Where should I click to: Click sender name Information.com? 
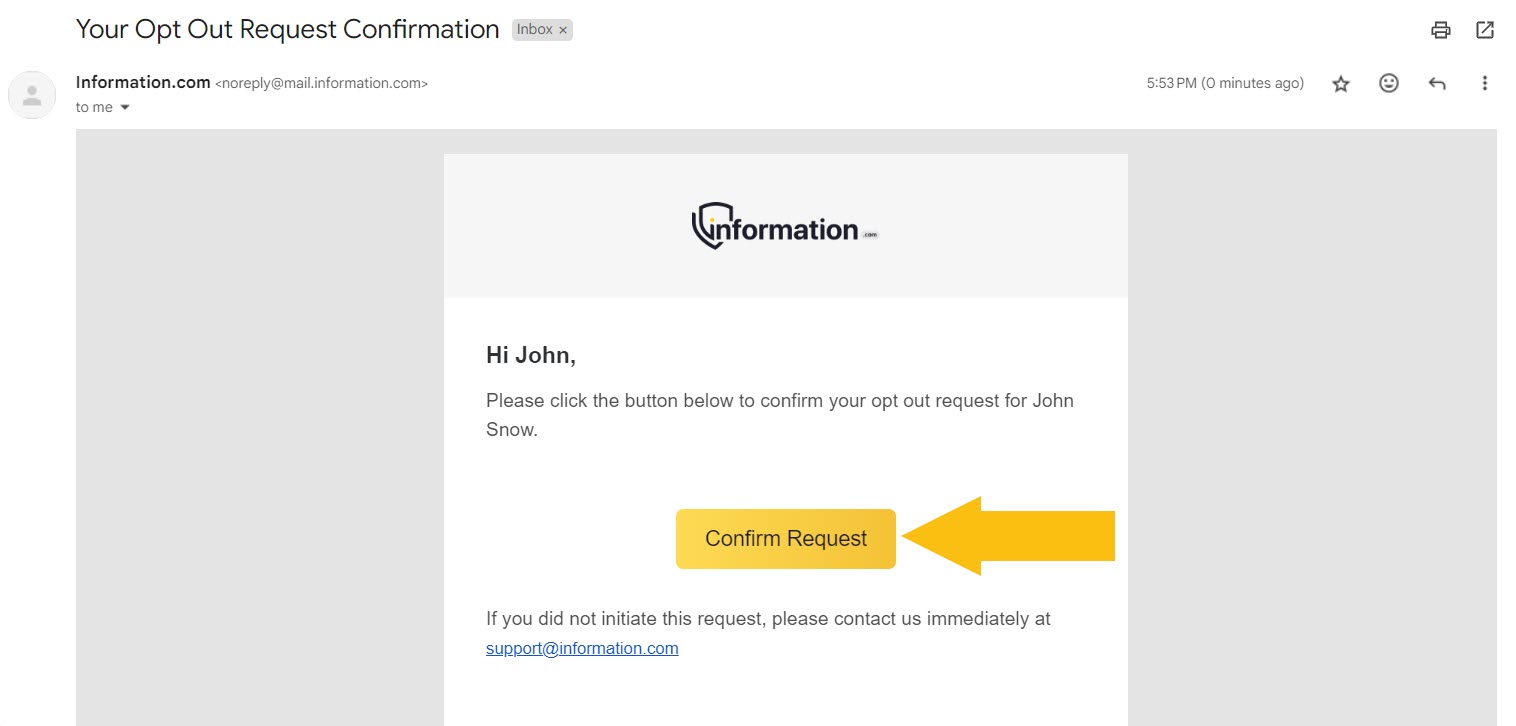[x=143, y=82]
